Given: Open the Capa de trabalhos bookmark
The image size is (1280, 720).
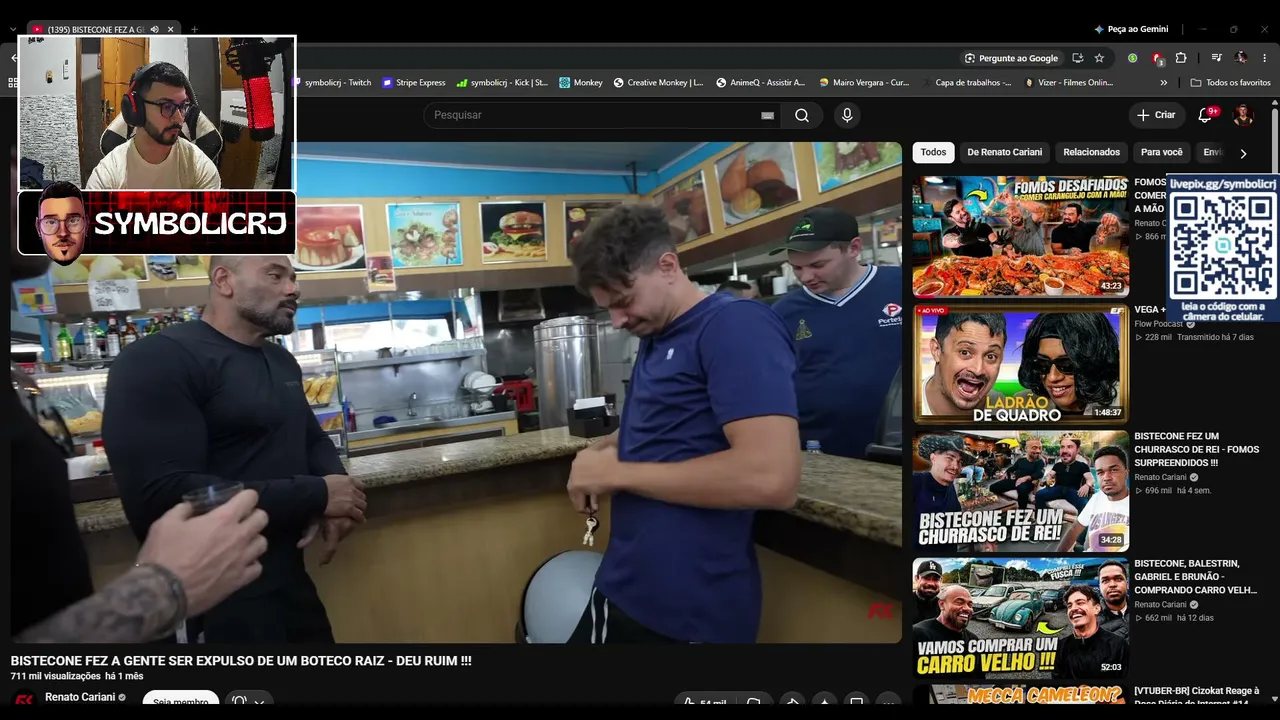Looking at the screenshot, I should point(968,83).
